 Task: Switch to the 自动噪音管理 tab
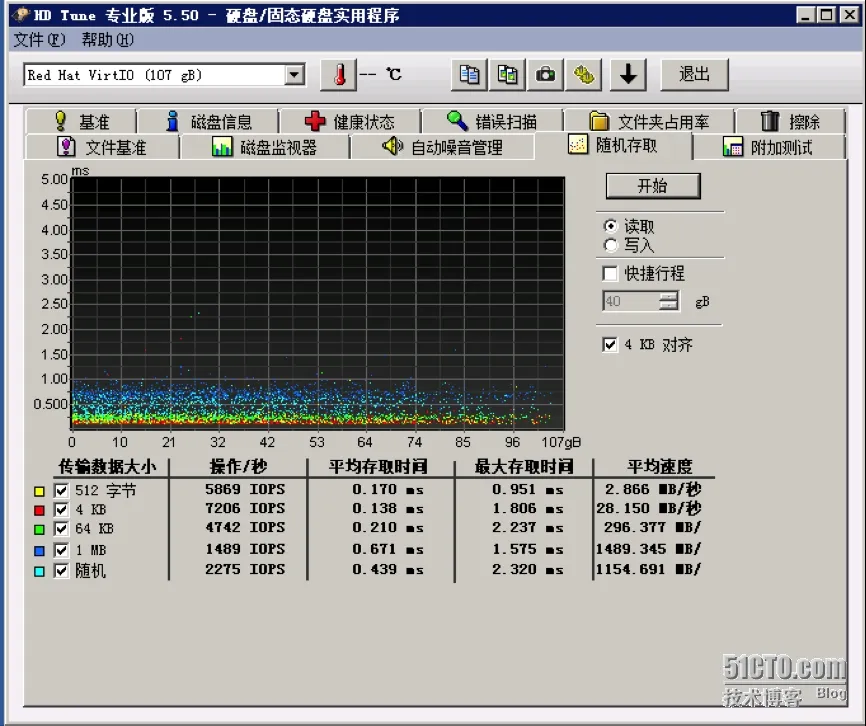pyautogui.click(x=442, y=147)
